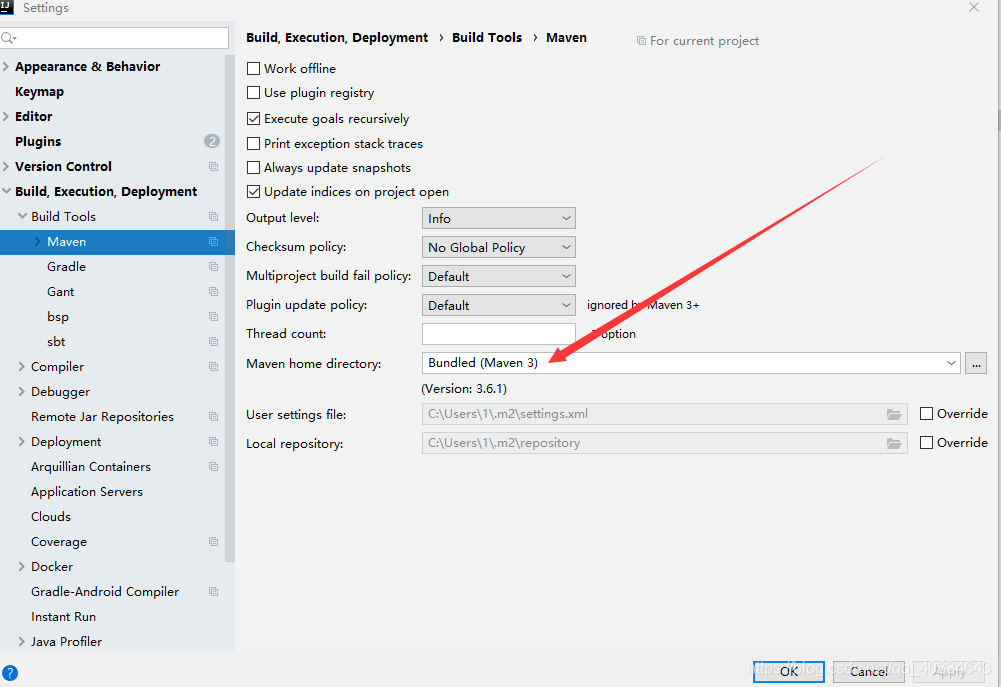Open Application Servers settings
This screenshot has height=687, width=1001.
pyautogui.click(x=87, y=492)
